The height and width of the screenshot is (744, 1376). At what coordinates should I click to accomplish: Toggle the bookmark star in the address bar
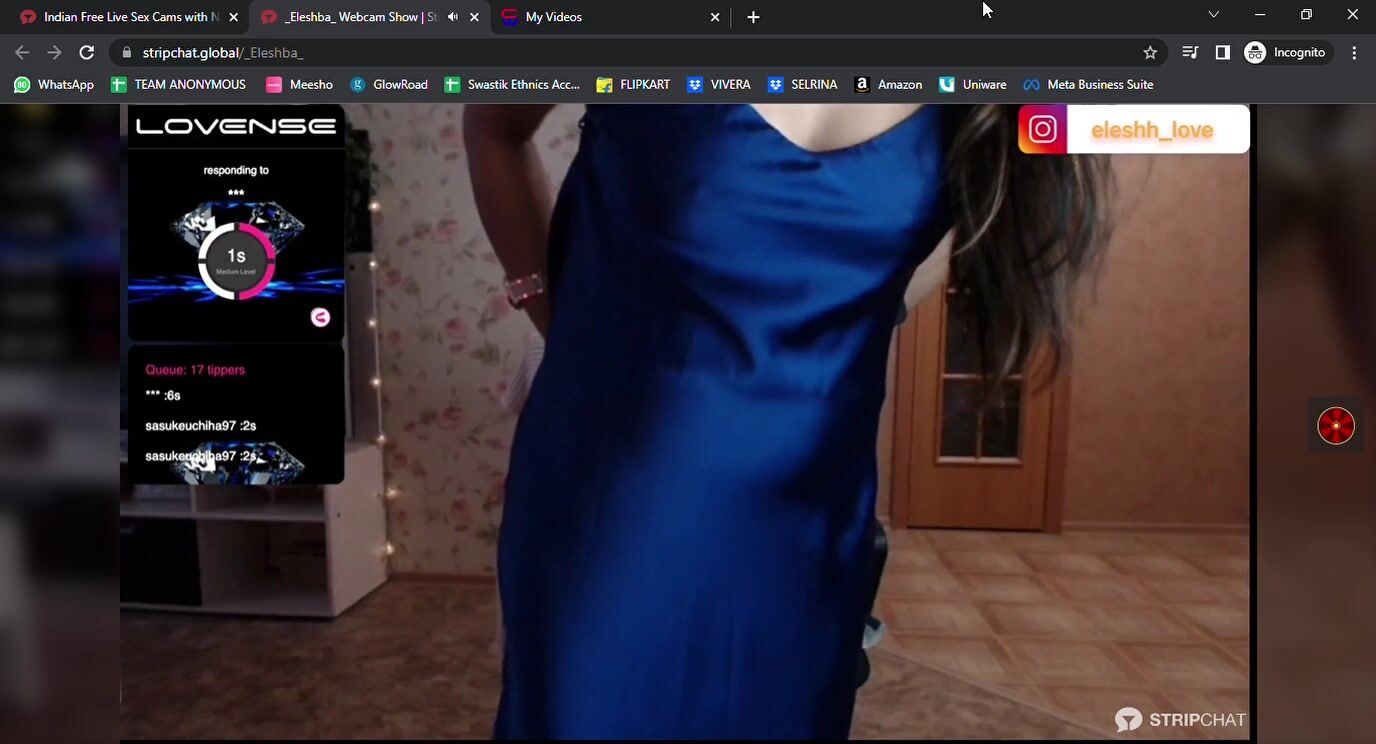coord(1149,52)
